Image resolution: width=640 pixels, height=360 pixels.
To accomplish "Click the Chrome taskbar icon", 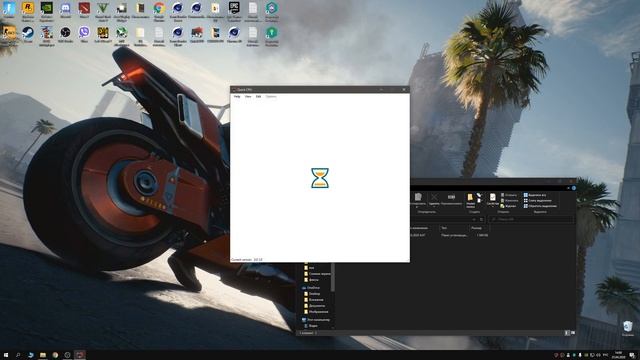I will (55, 355).
